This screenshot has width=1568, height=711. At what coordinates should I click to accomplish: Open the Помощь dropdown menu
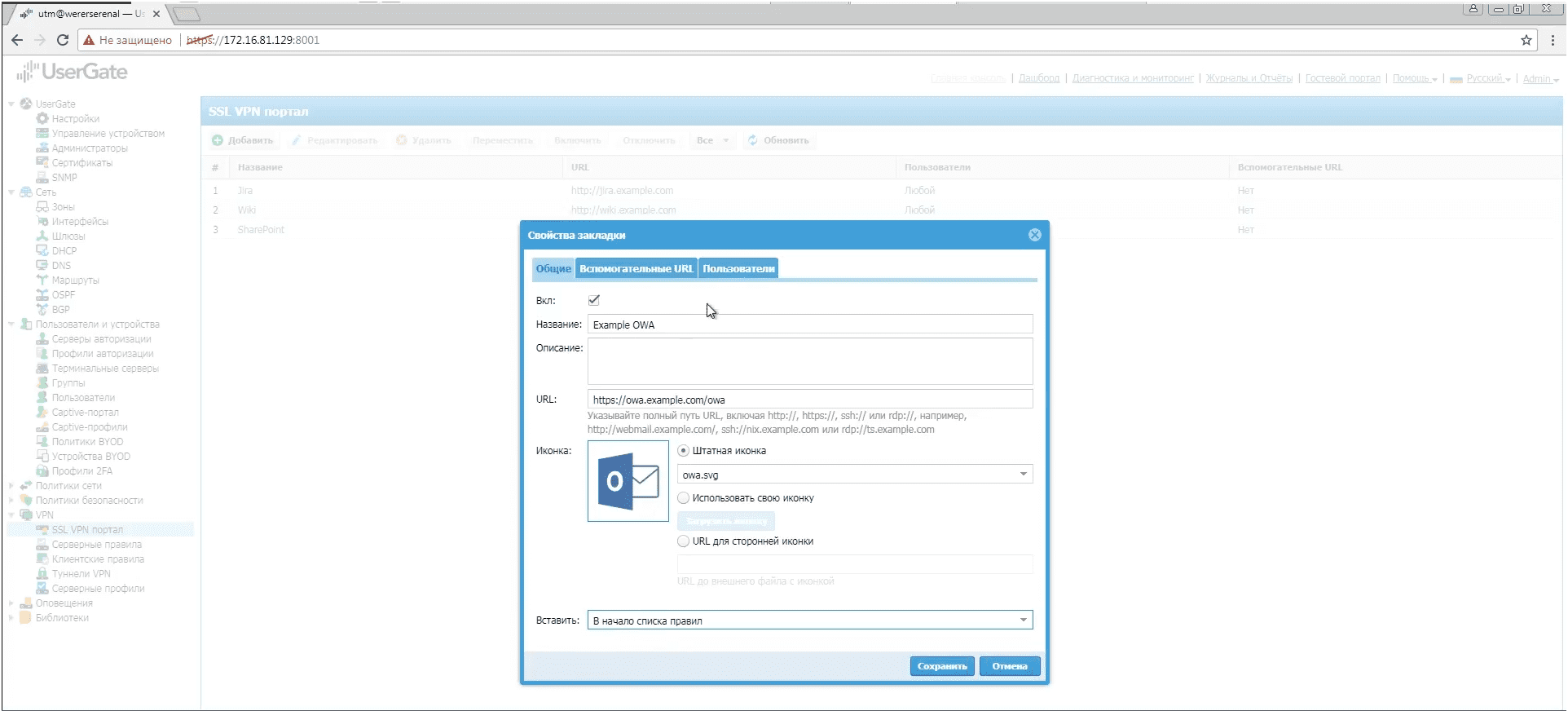(x=1415, y=78)
